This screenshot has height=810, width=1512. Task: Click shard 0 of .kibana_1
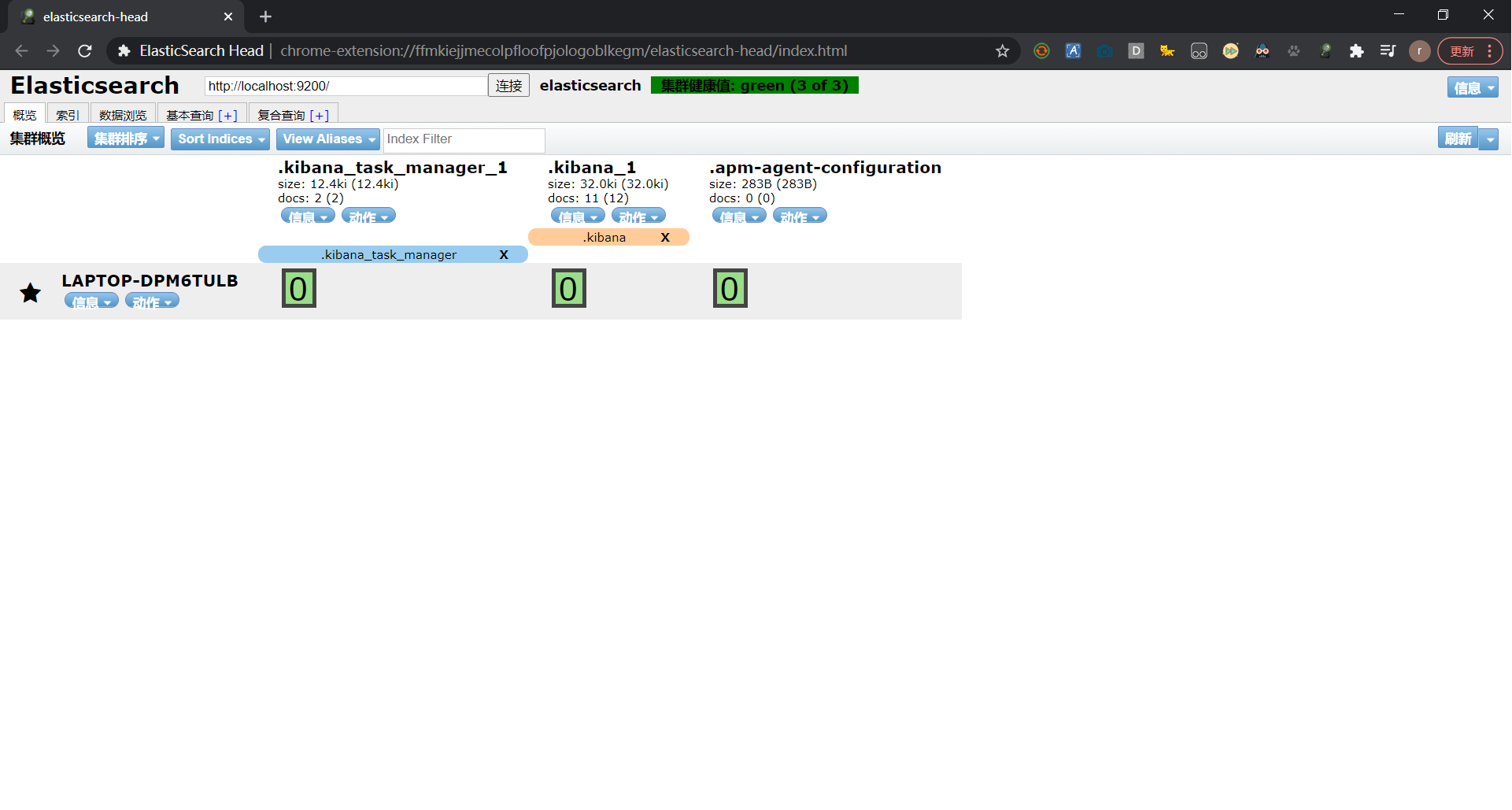pos(569,288)
